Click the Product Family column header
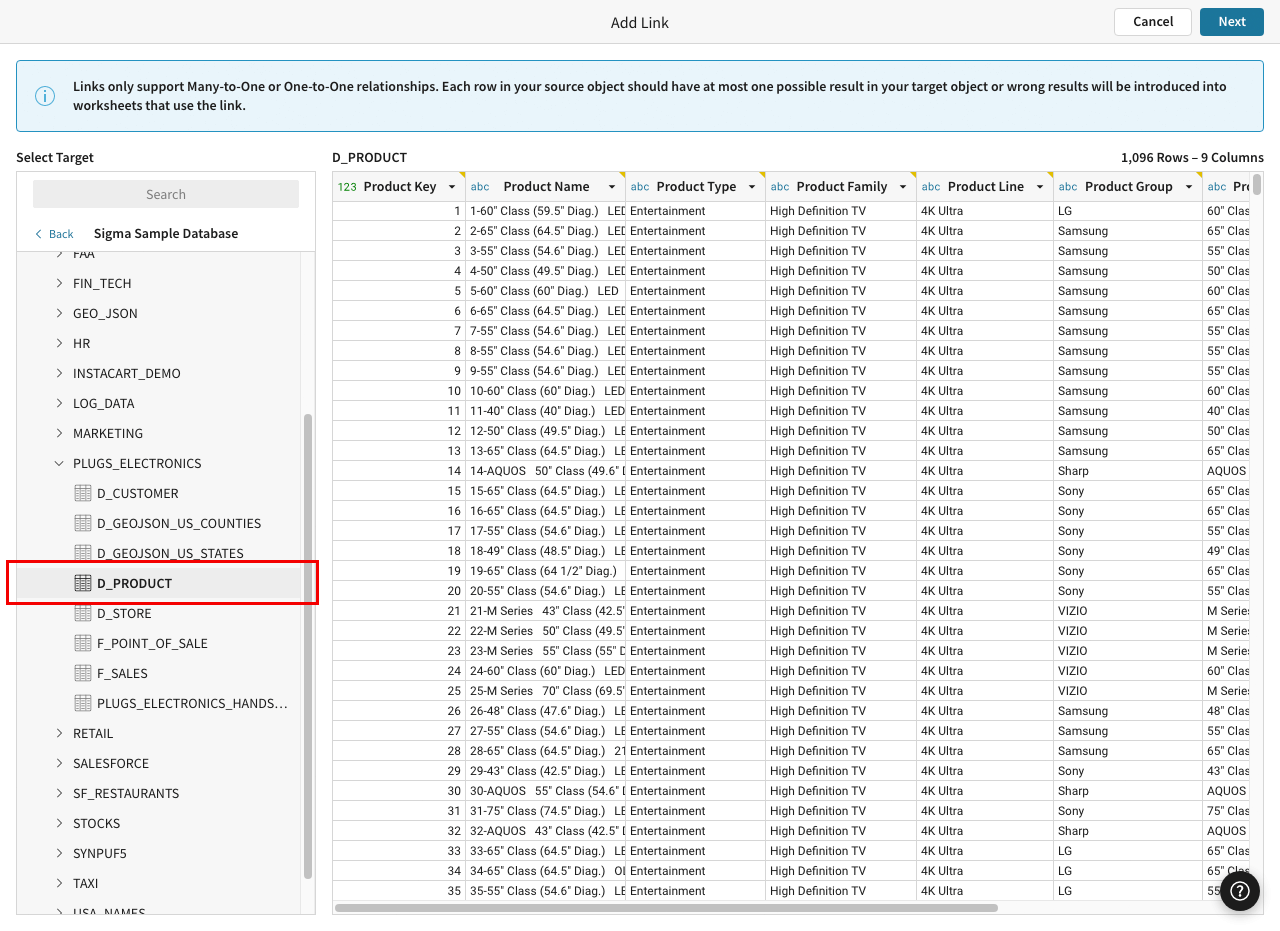 [841, 187]
